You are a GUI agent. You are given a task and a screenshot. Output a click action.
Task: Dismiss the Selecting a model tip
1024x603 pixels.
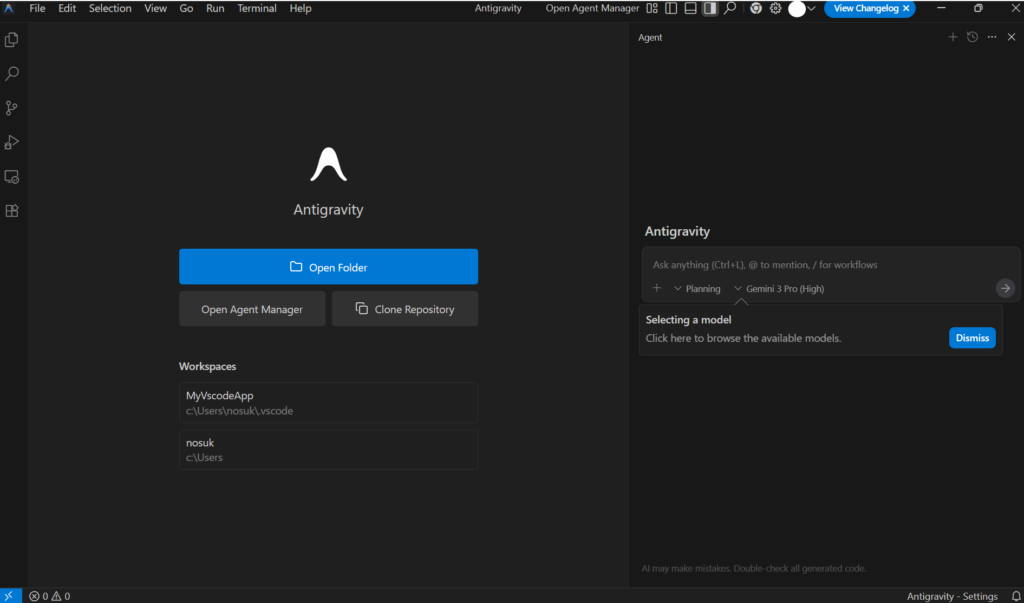pos(971,338)
